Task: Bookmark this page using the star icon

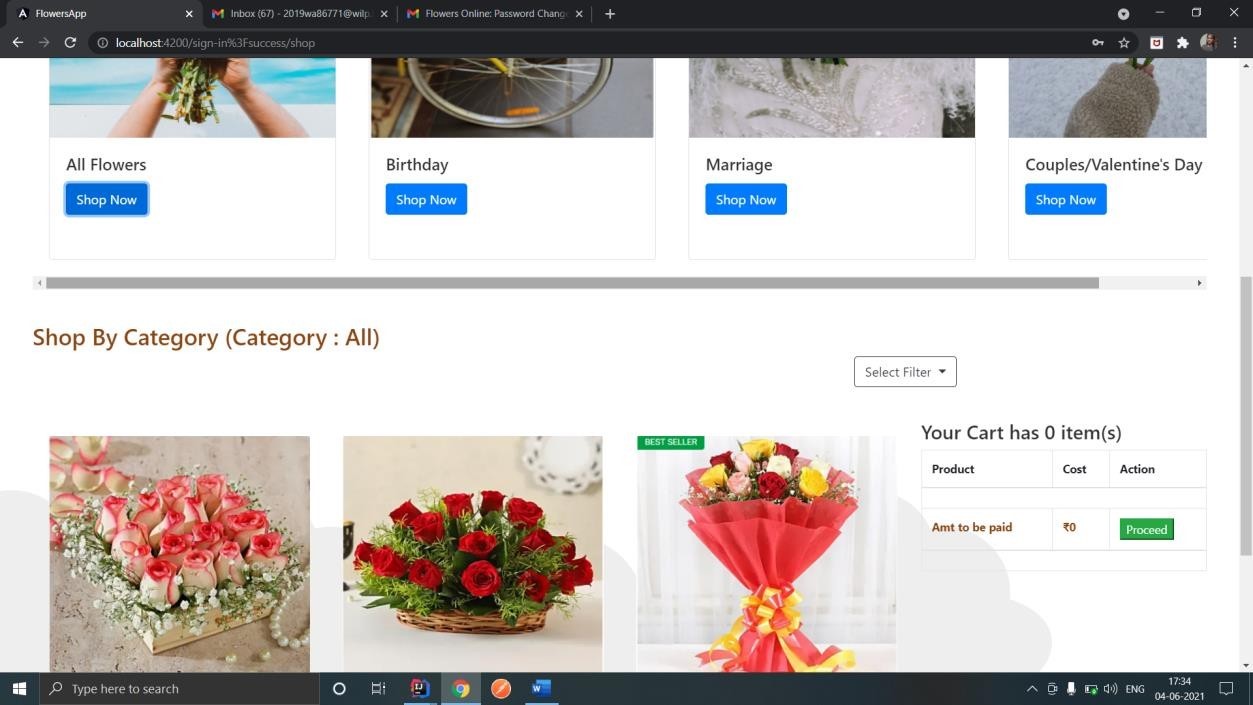Action: pos(1123,43)
